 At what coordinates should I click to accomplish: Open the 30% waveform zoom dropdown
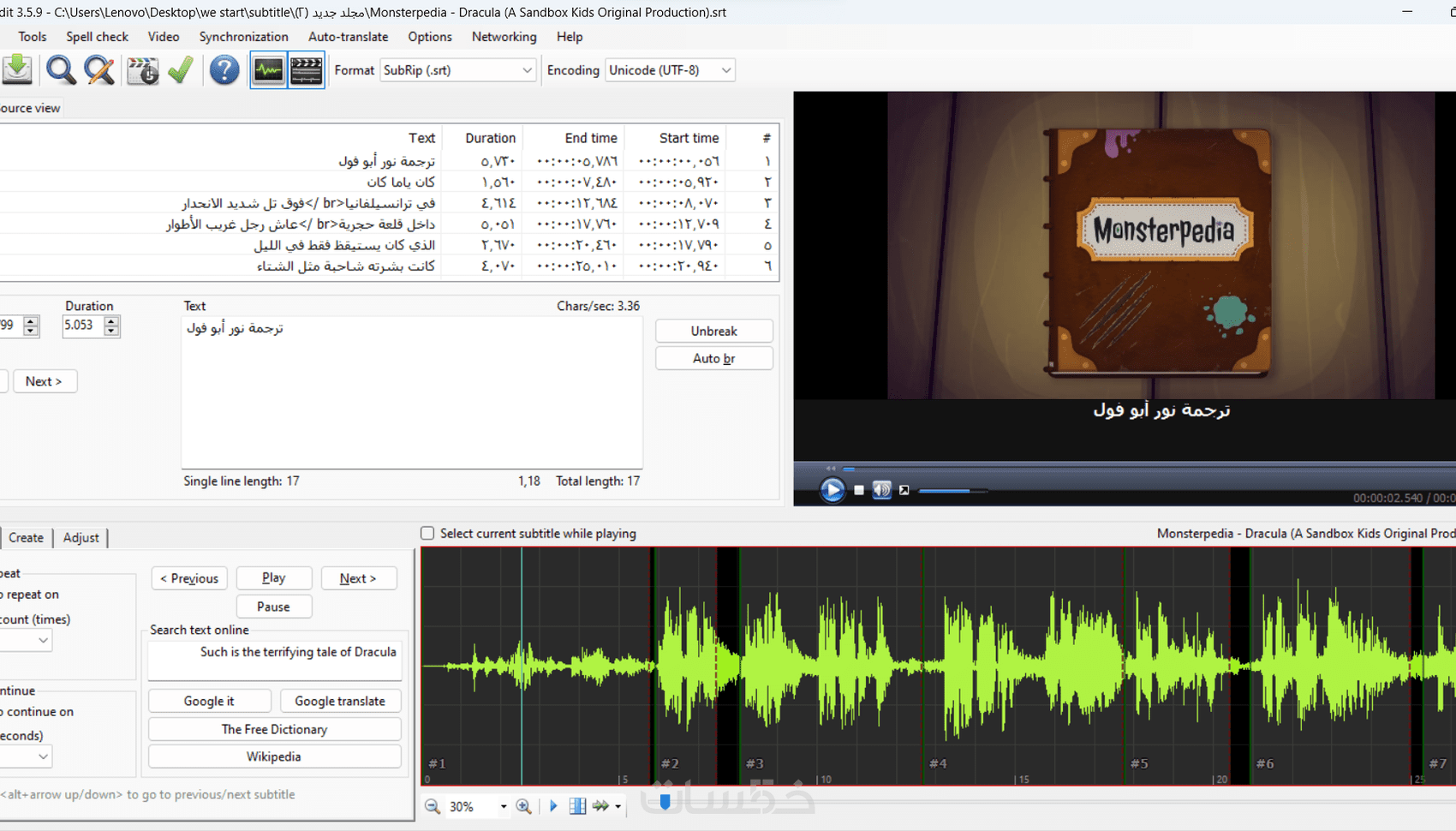[503, 807]
